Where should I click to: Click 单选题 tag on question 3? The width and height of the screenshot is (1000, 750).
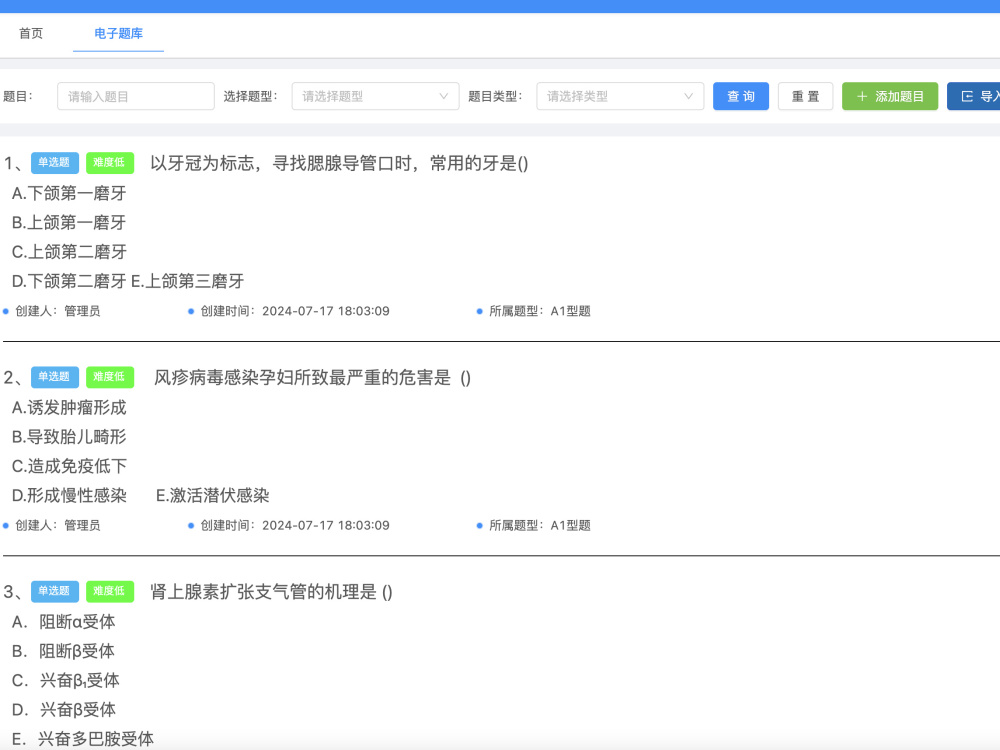tap(55, 591)
